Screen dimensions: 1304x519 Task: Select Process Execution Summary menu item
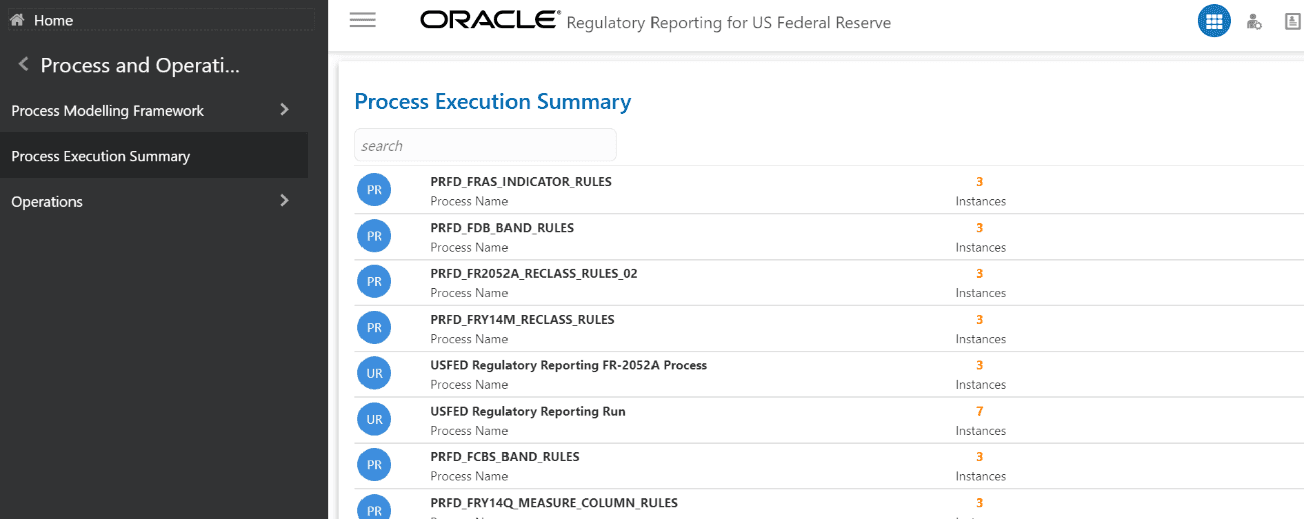tap(100, 156)
